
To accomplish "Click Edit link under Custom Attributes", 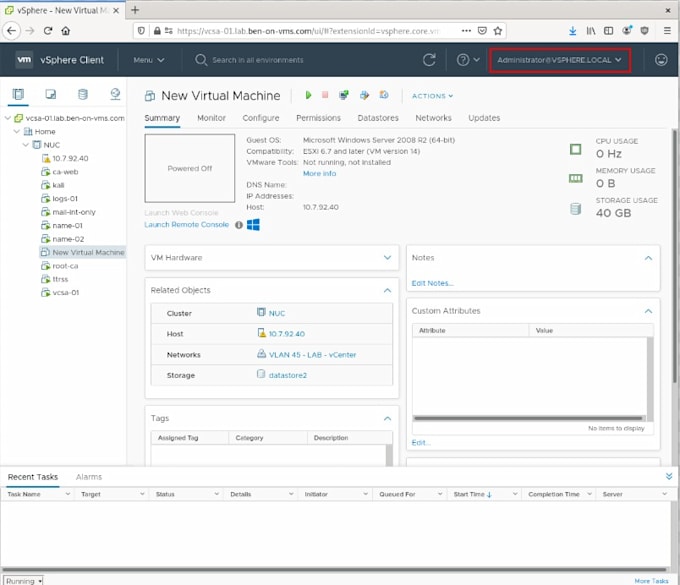I will pyautogui.click(x=421, y=443).
